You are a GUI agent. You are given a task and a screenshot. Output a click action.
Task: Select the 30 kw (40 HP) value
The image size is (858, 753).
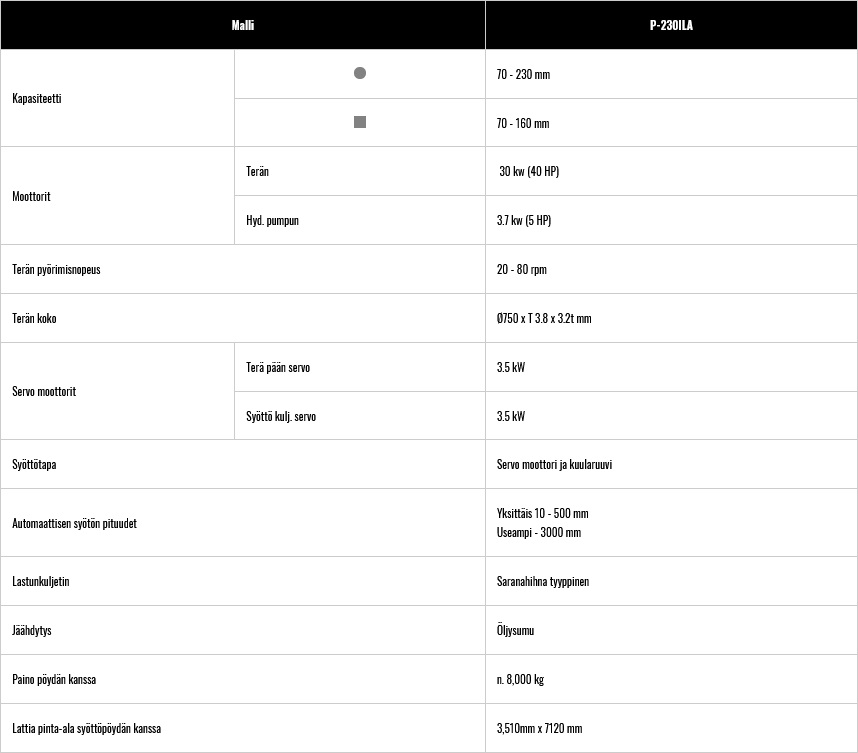529,171
